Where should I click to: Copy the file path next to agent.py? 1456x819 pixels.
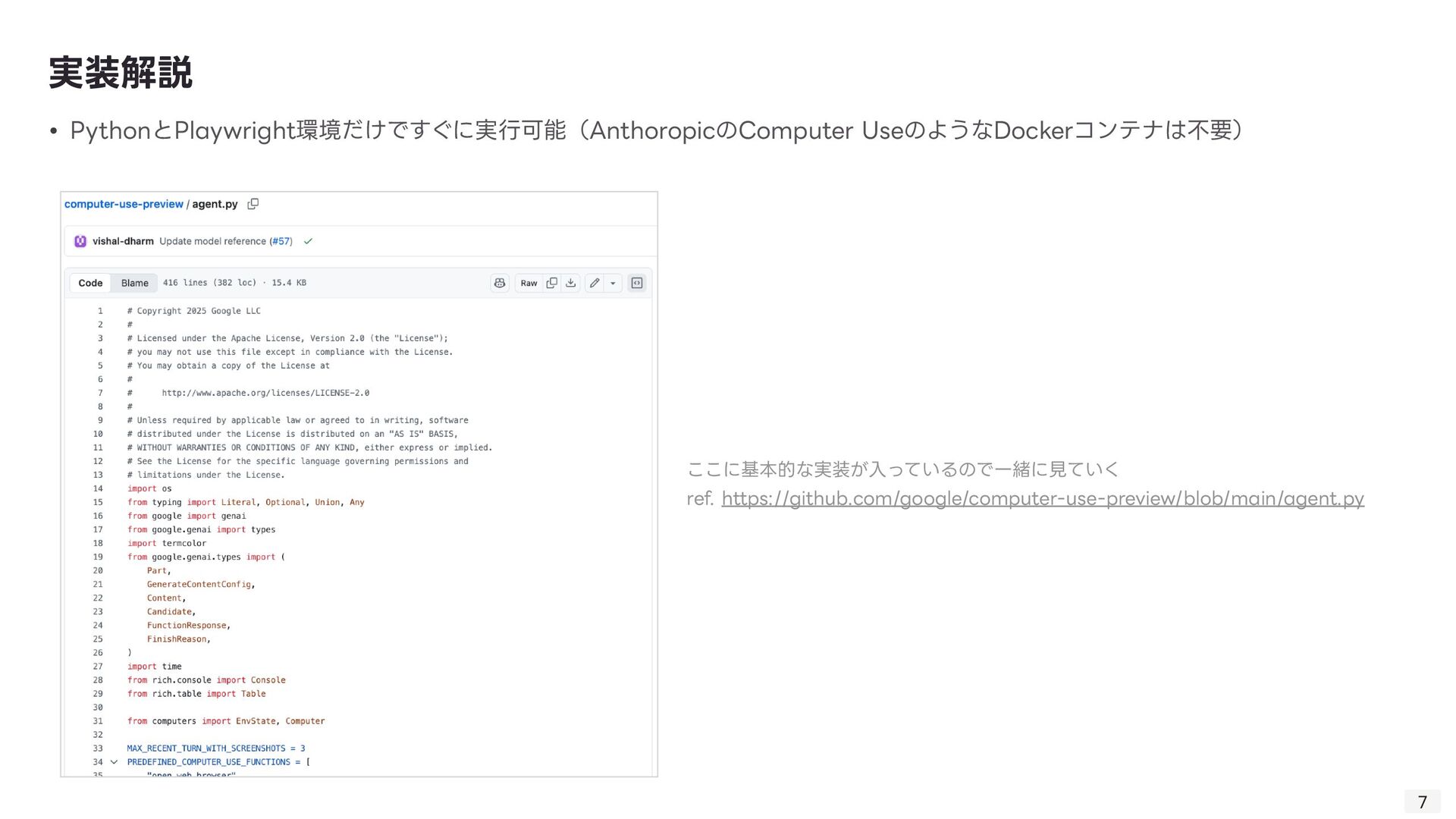pyautogui.click(x=253, y=204)
